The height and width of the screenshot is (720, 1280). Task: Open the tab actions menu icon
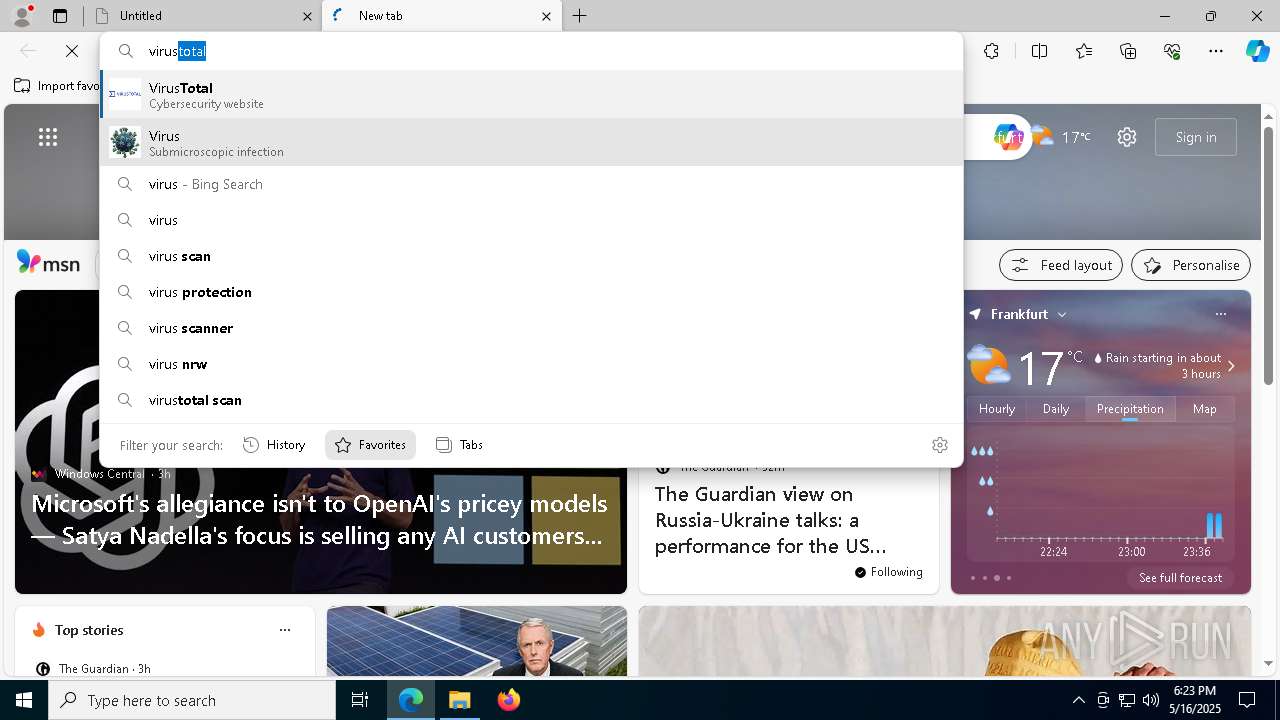pos(60,16)
